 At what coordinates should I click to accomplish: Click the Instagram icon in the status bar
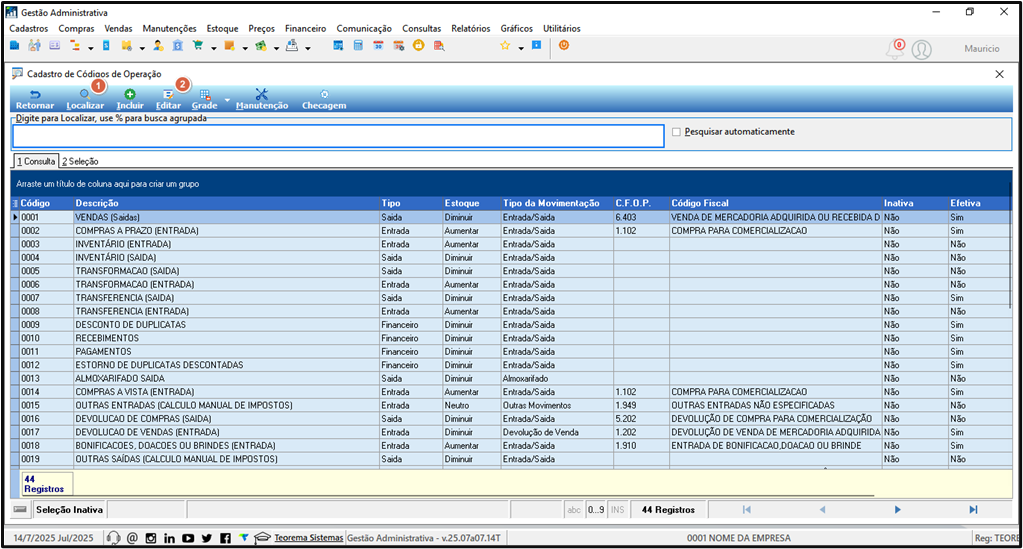pyautogui.click(x=151, y=538)
